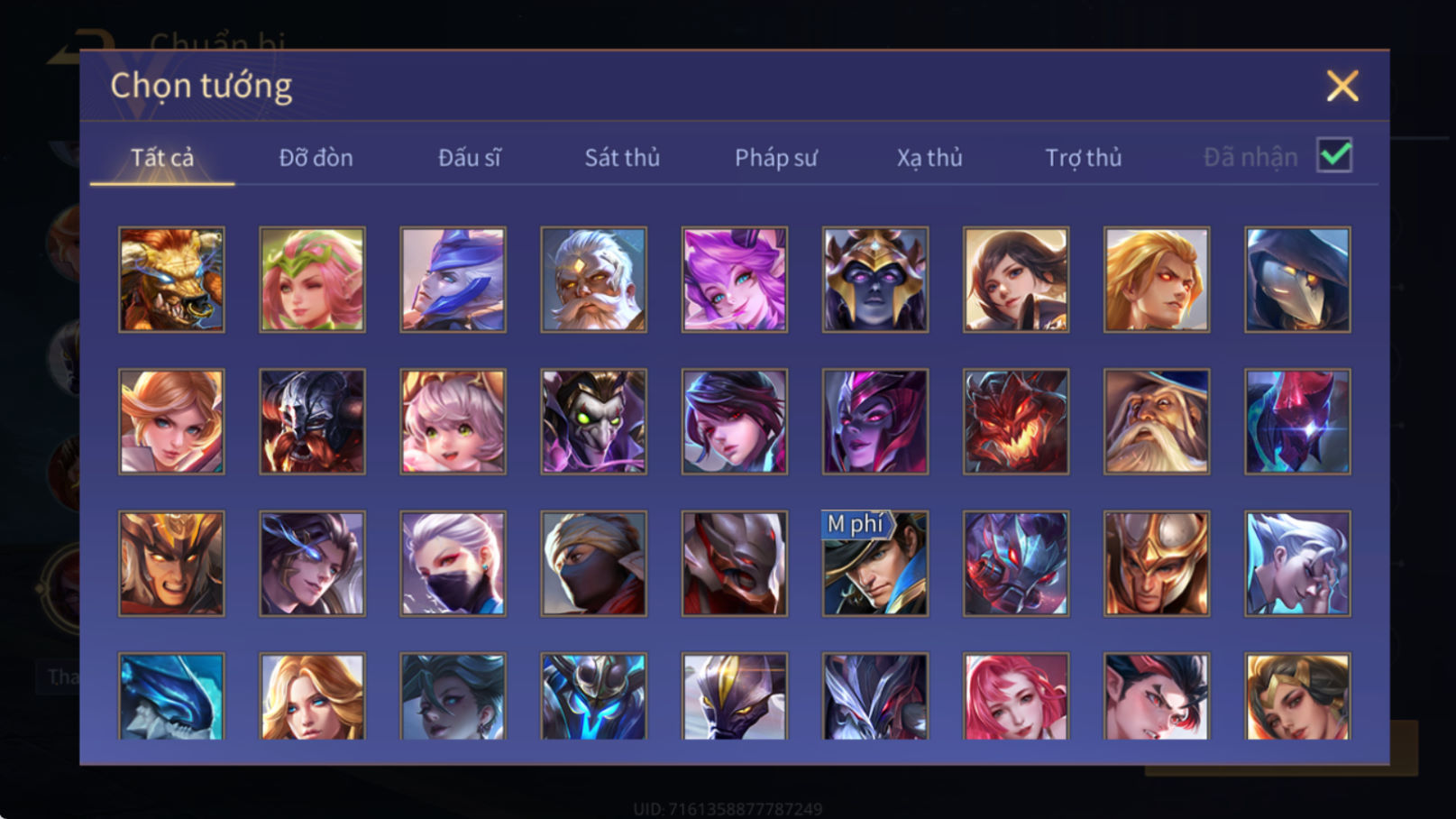Choose the golden-helmet warrior portrait

1157,564
